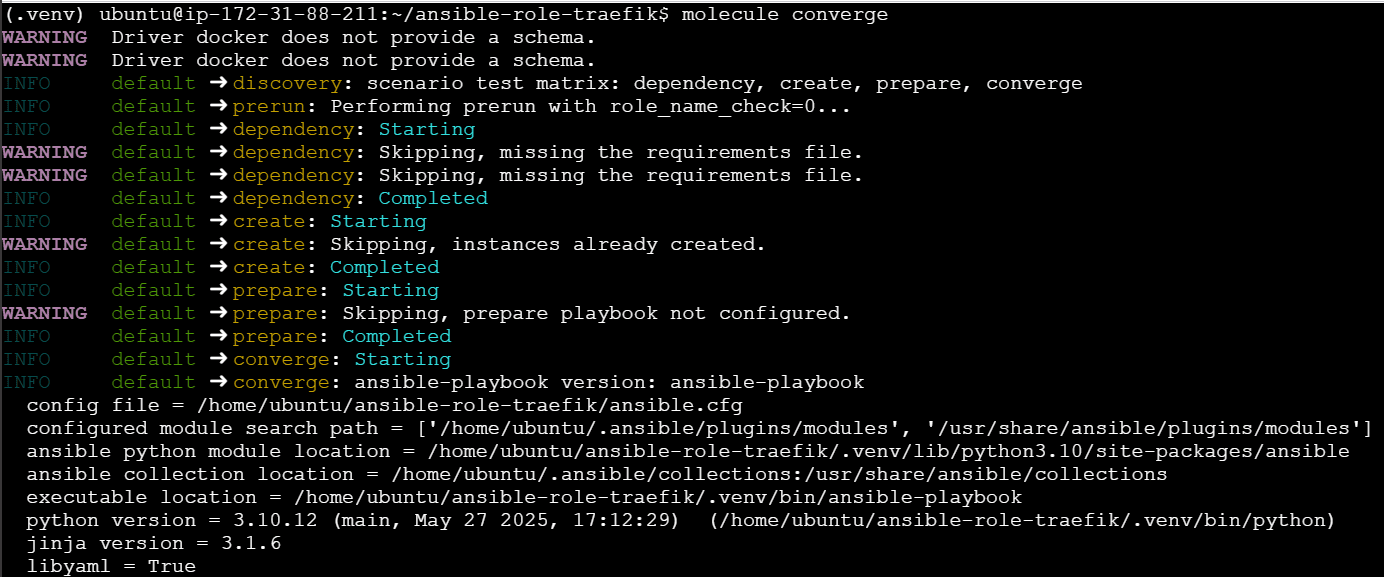This screenshot has height=577, width=1384.
Task: Click 'Completed' on the dependency line
Action: (x=433, y=198)
